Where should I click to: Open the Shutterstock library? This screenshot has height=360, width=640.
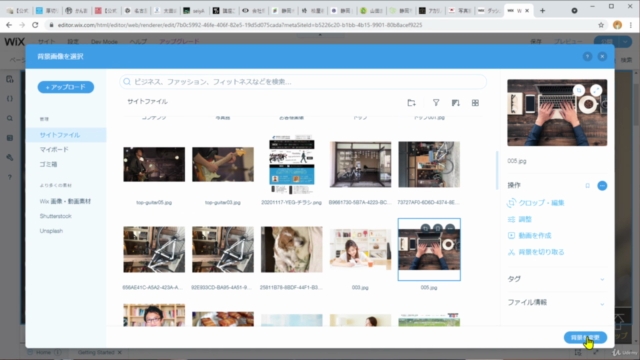(x=56, y=216)
